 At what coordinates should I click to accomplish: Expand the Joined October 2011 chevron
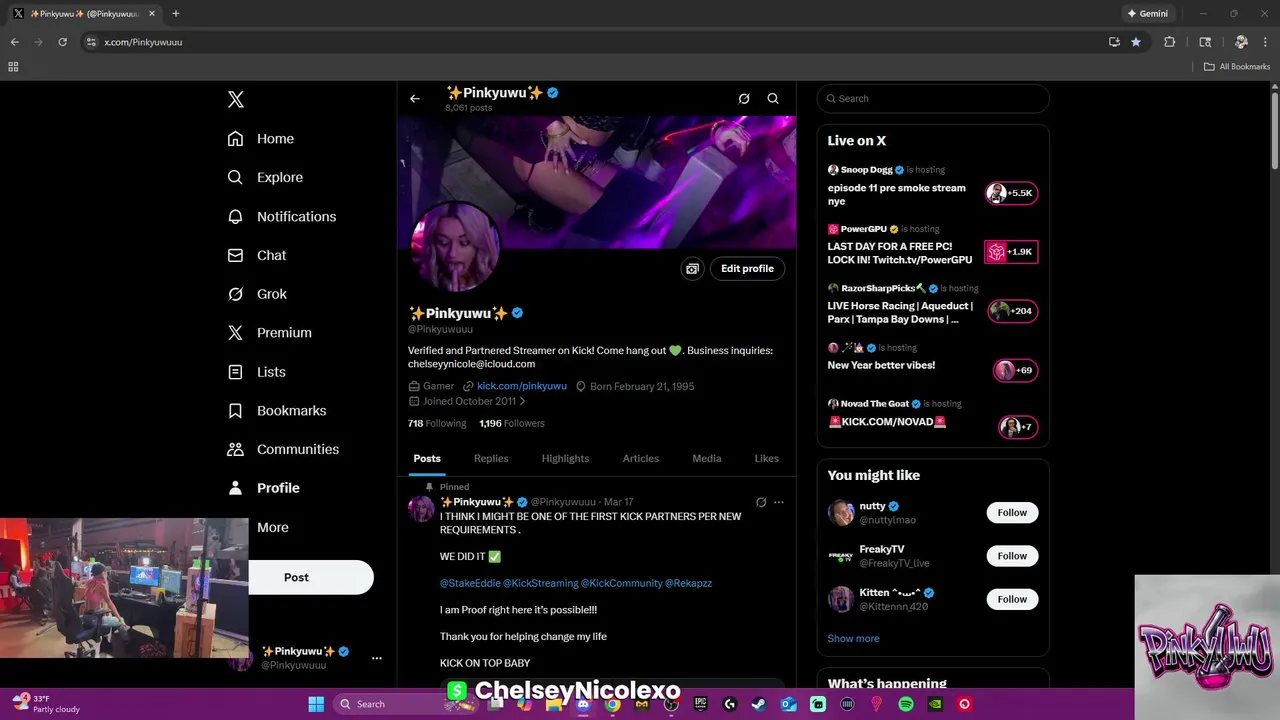tap(522, 401)
